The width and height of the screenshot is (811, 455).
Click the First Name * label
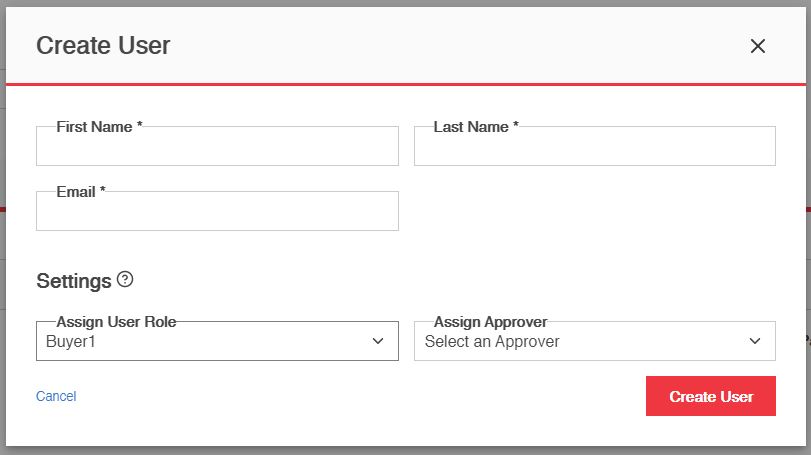[x=99, y=127]
